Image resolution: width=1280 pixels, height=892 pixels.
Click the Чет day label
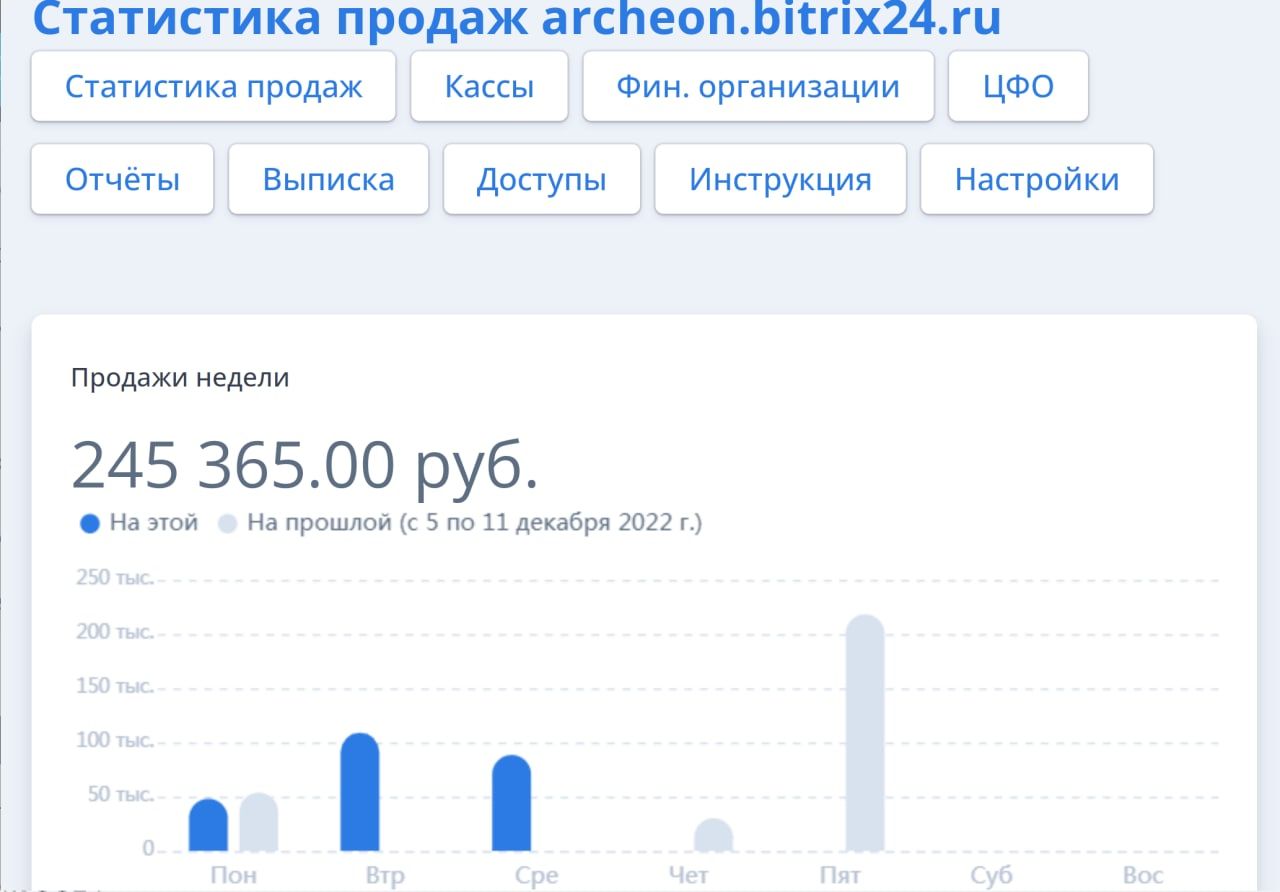pyautogui.click(x=689, y=876)
